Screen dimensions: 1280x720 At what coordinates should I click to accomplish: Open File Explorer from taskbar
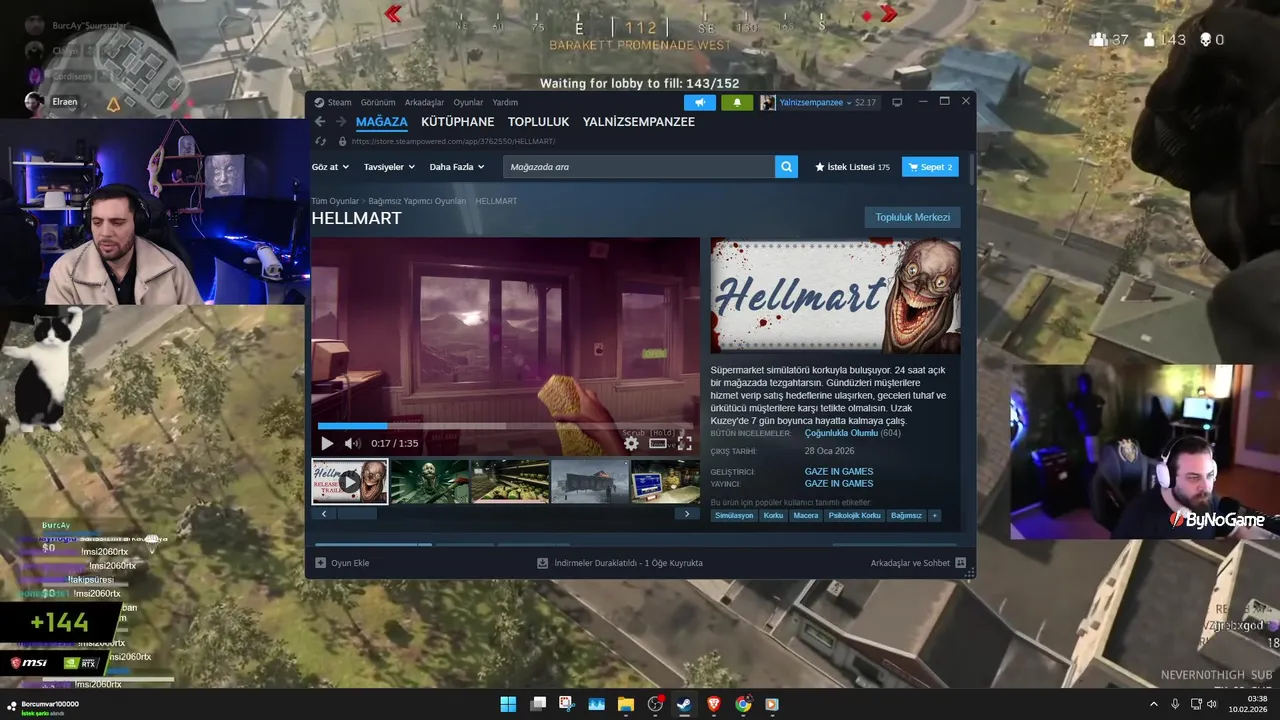[626, 704]
